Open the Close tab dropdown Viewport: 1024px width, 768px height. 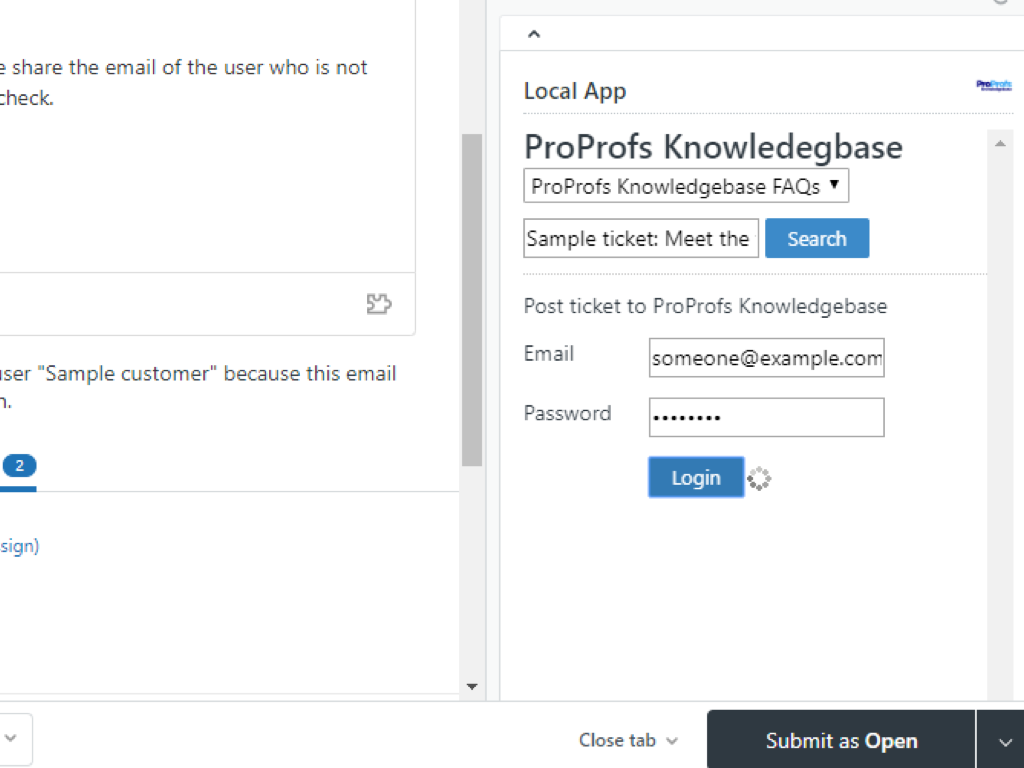[x=628, y=741]
